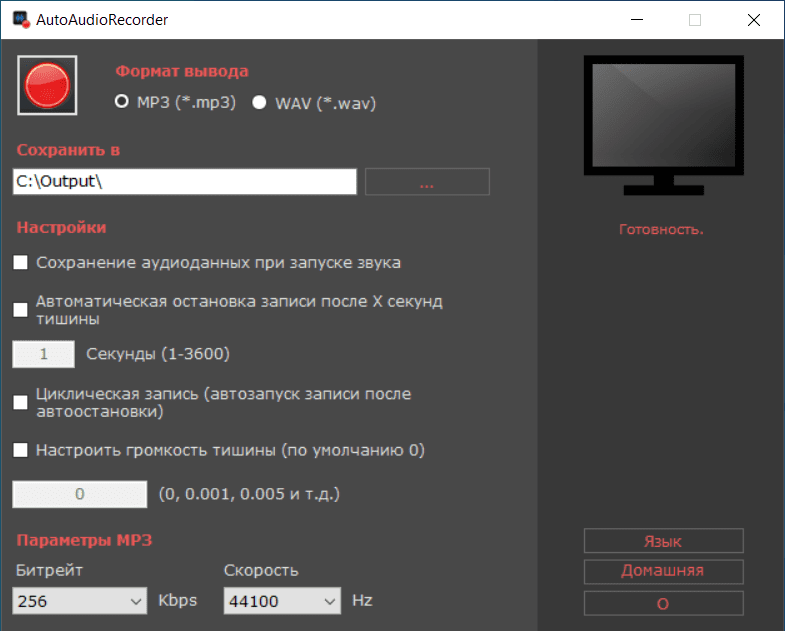Start recording with the red record button

47,85
